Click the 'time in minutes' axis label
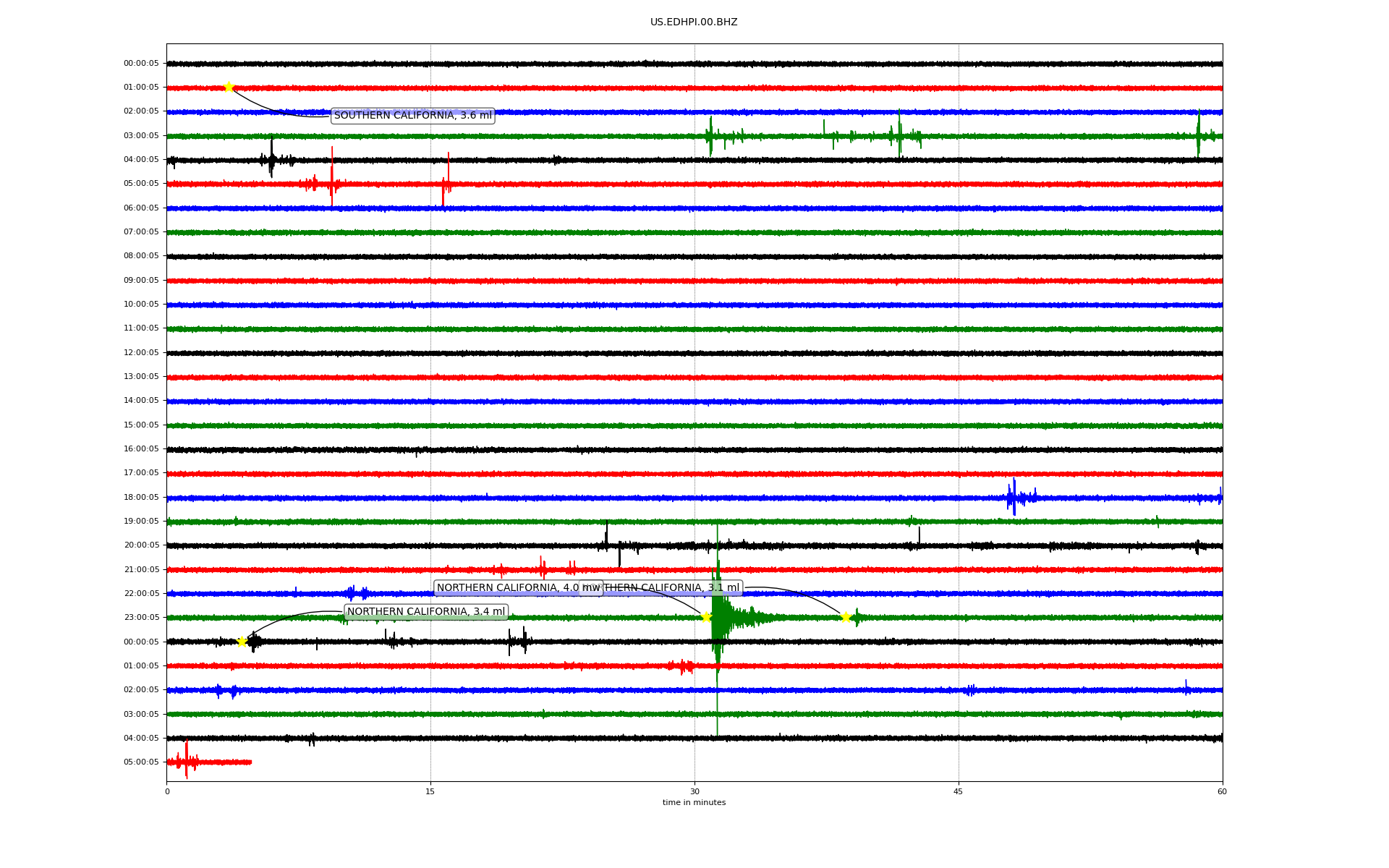 click(693, 802)
